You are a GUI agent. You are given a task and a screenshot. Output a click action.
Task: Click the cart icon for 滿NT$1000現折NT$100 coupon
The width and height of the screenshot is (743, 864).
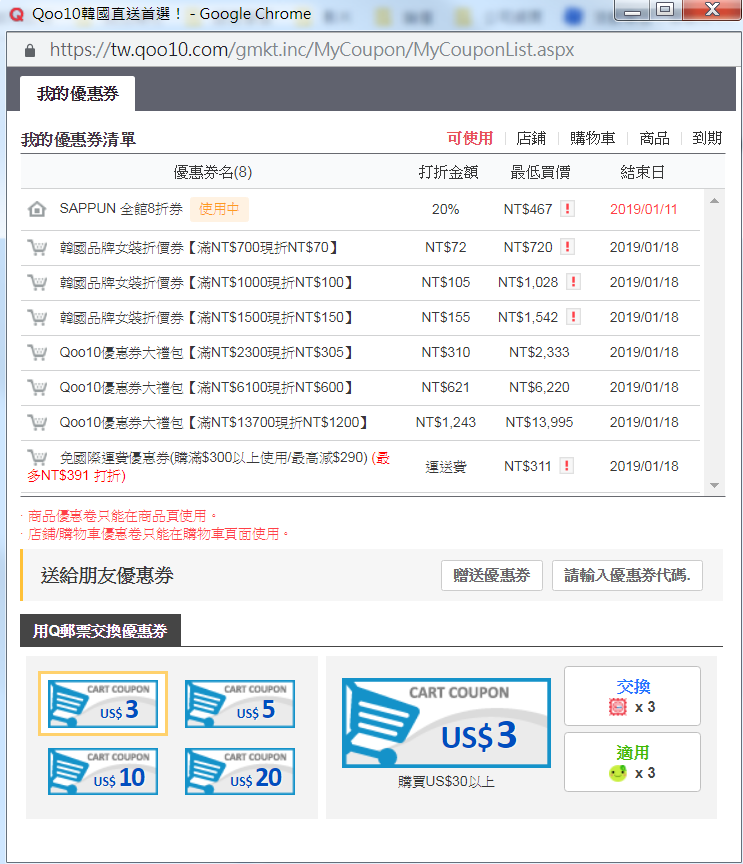(37, 283)
